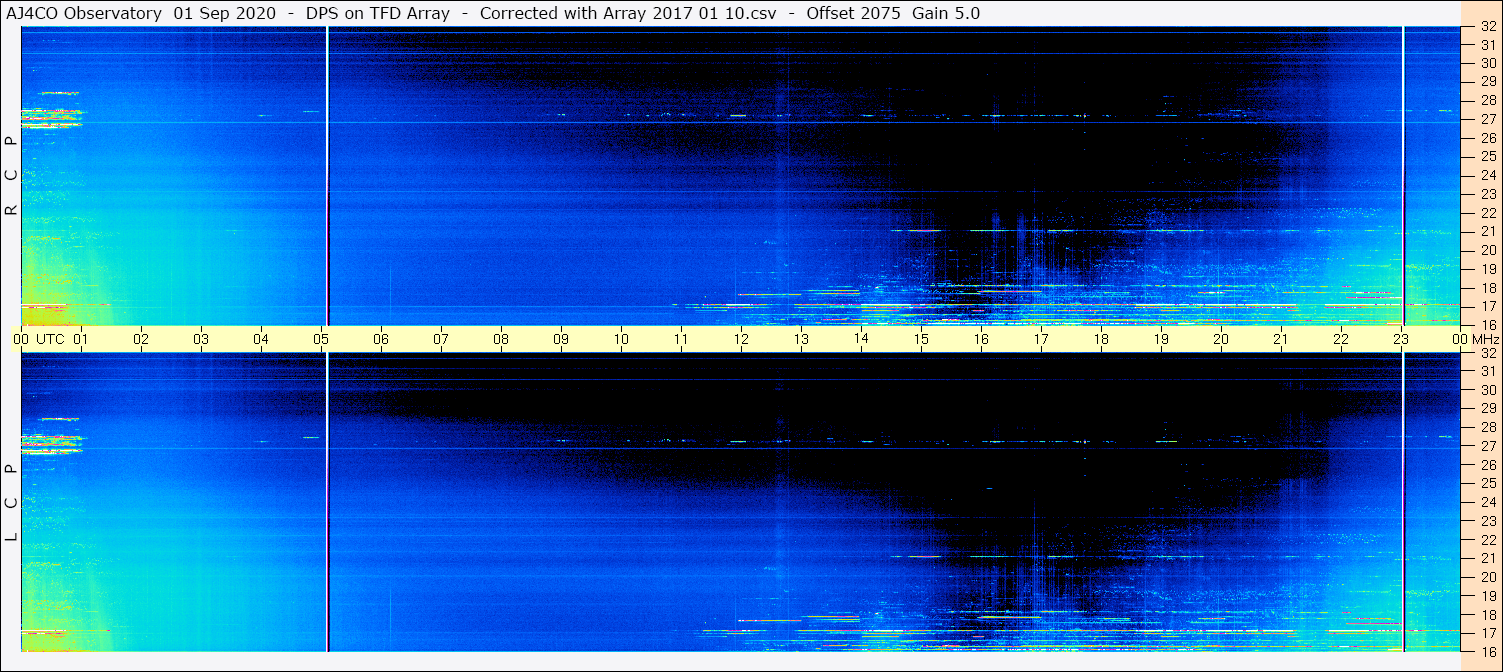Select hour 23 on the UTC time axis

point(1401,339)
